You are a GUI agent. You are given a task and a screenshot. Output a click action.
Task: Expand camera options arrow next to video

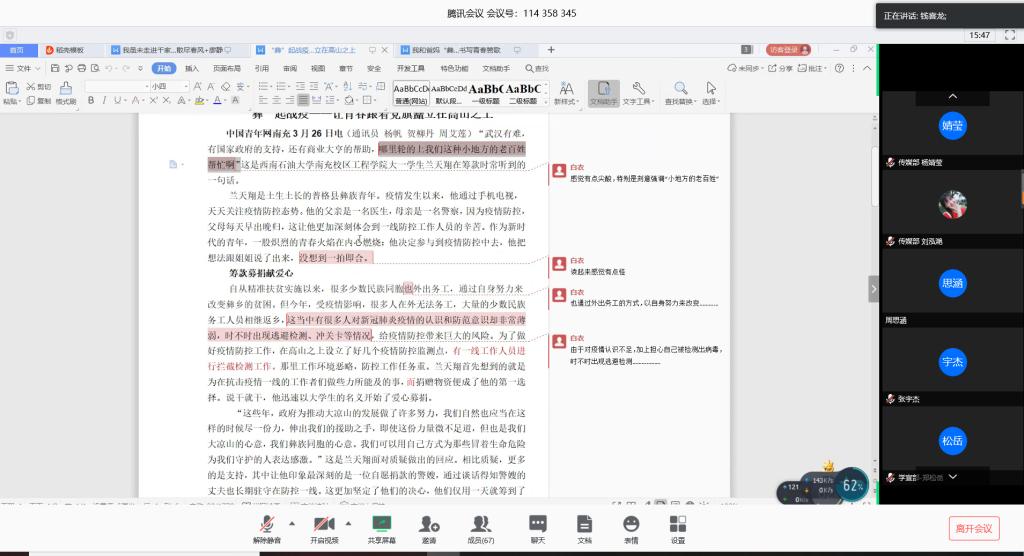point(348,523)
